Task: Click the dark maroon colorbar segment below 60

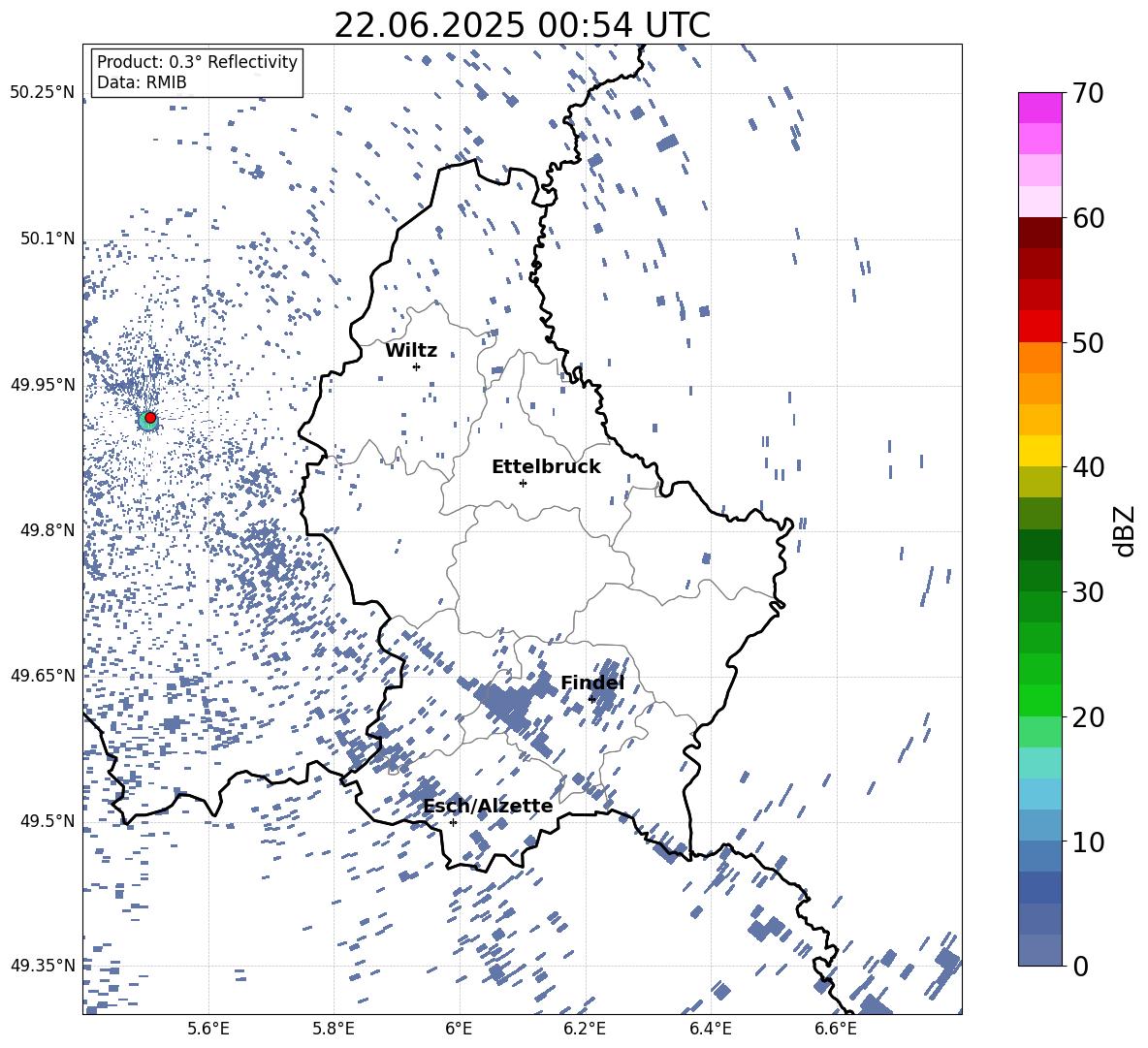Action: 1039,233
